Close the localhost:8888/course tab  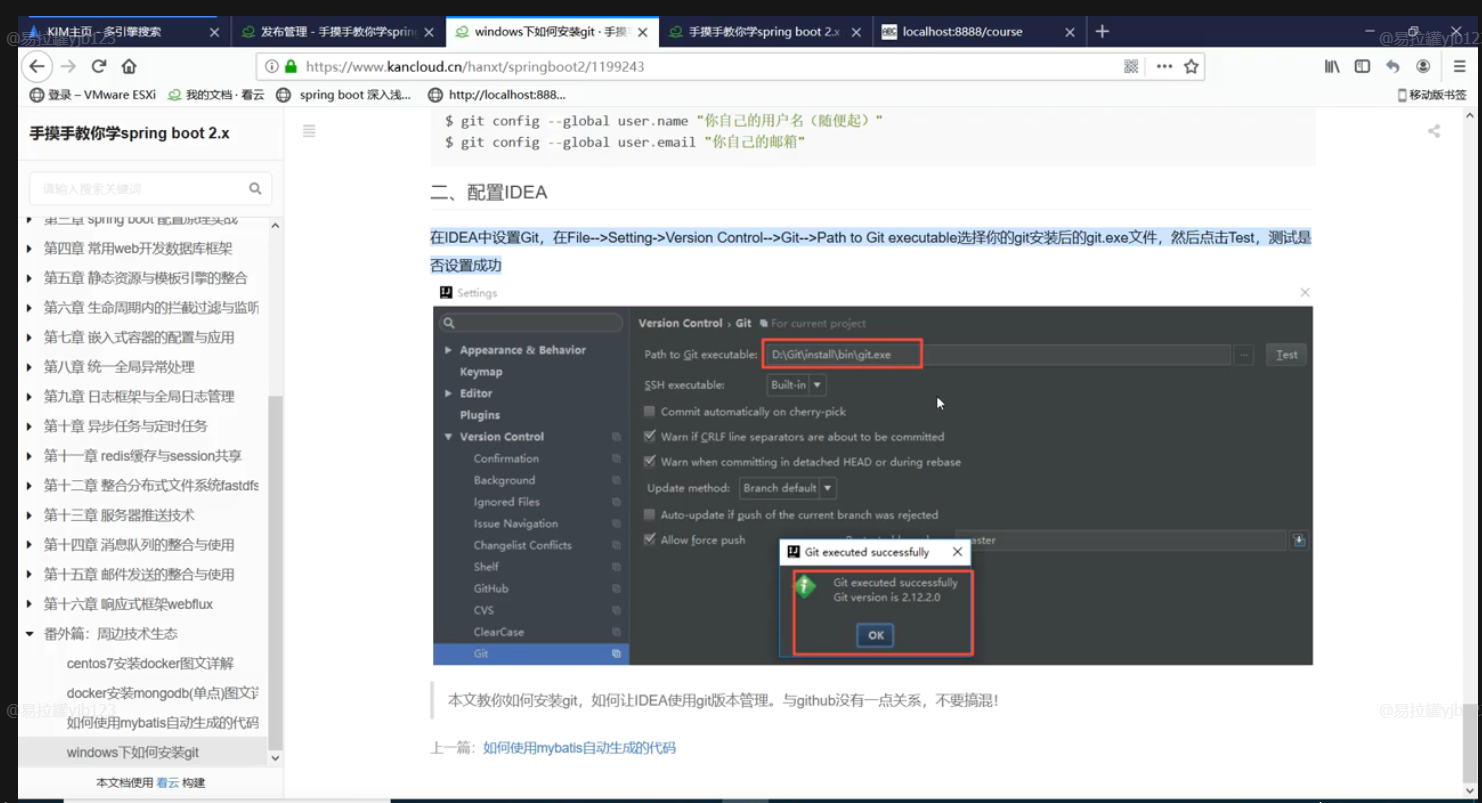[1070, 32]
